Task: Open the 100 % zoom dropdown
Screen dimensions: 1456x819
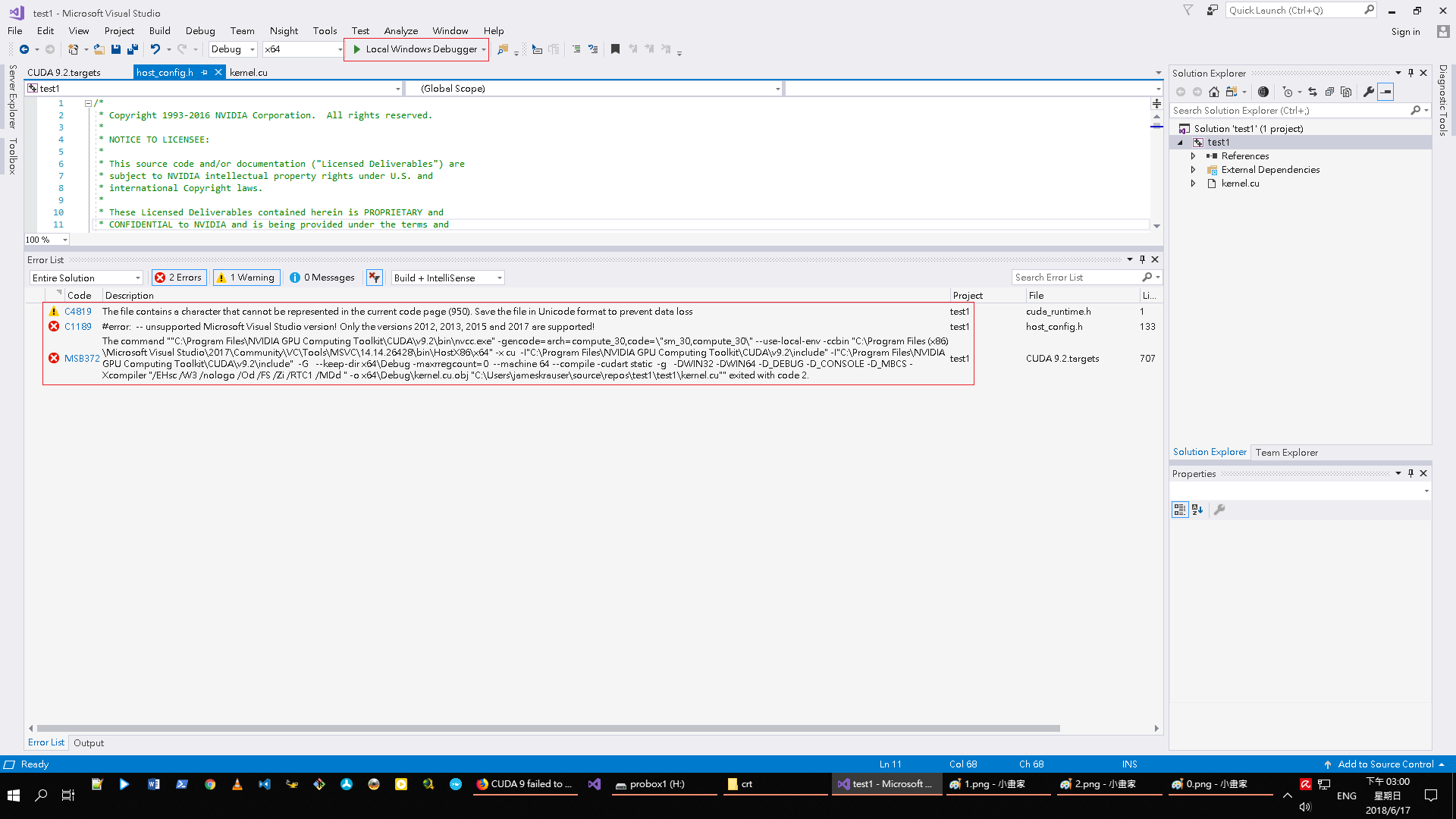Action: [46, 240]
